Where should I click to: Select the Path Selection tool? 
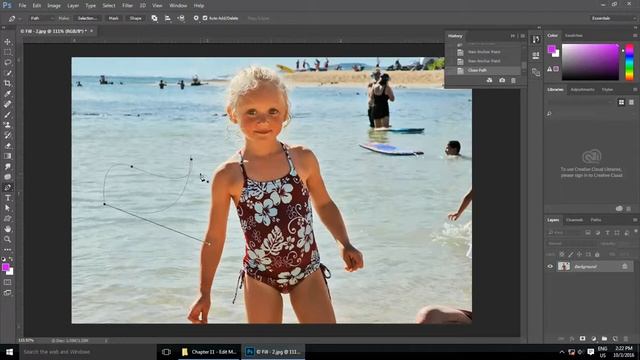pos(7,208)
